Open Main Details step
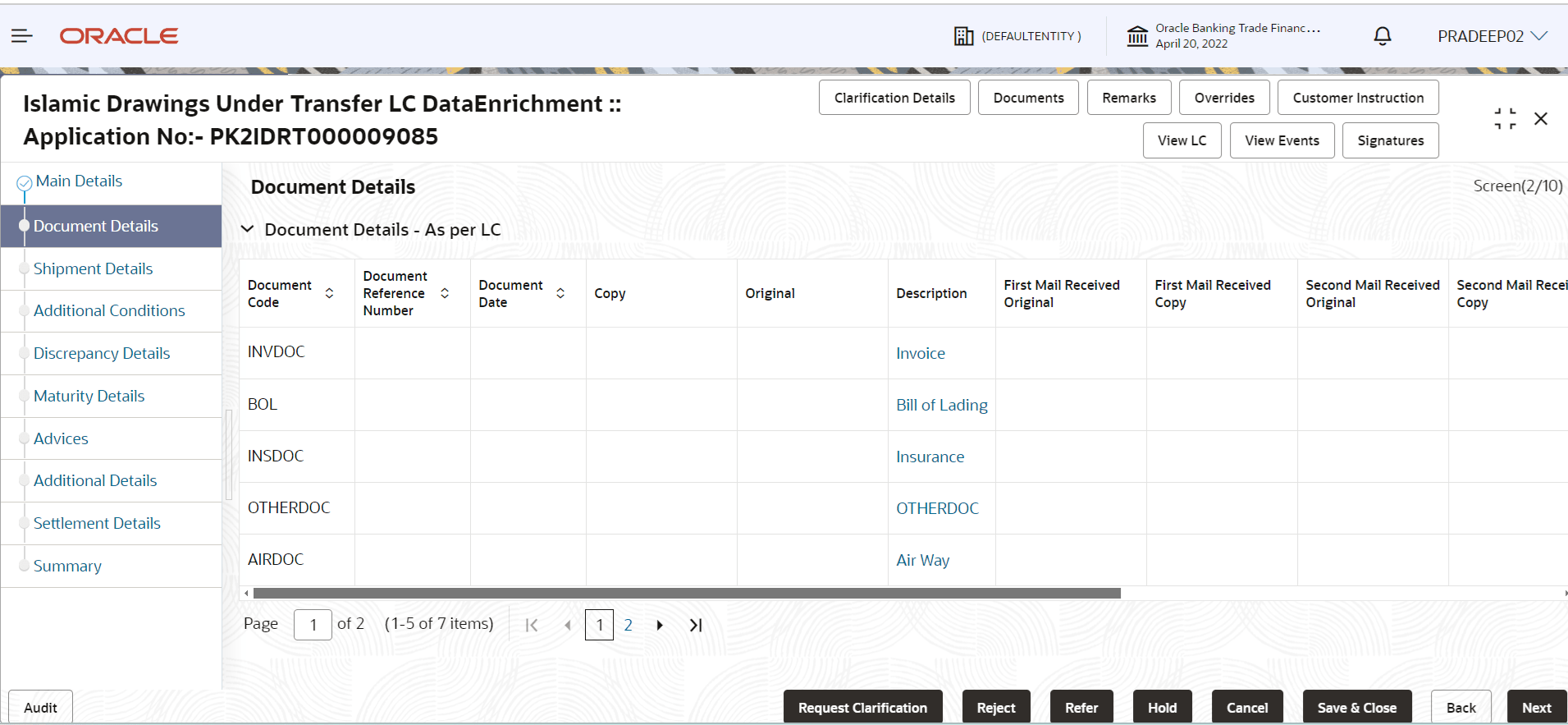Image resolution: width=1568 pixels, height=725 pixels. coord(79,181)
